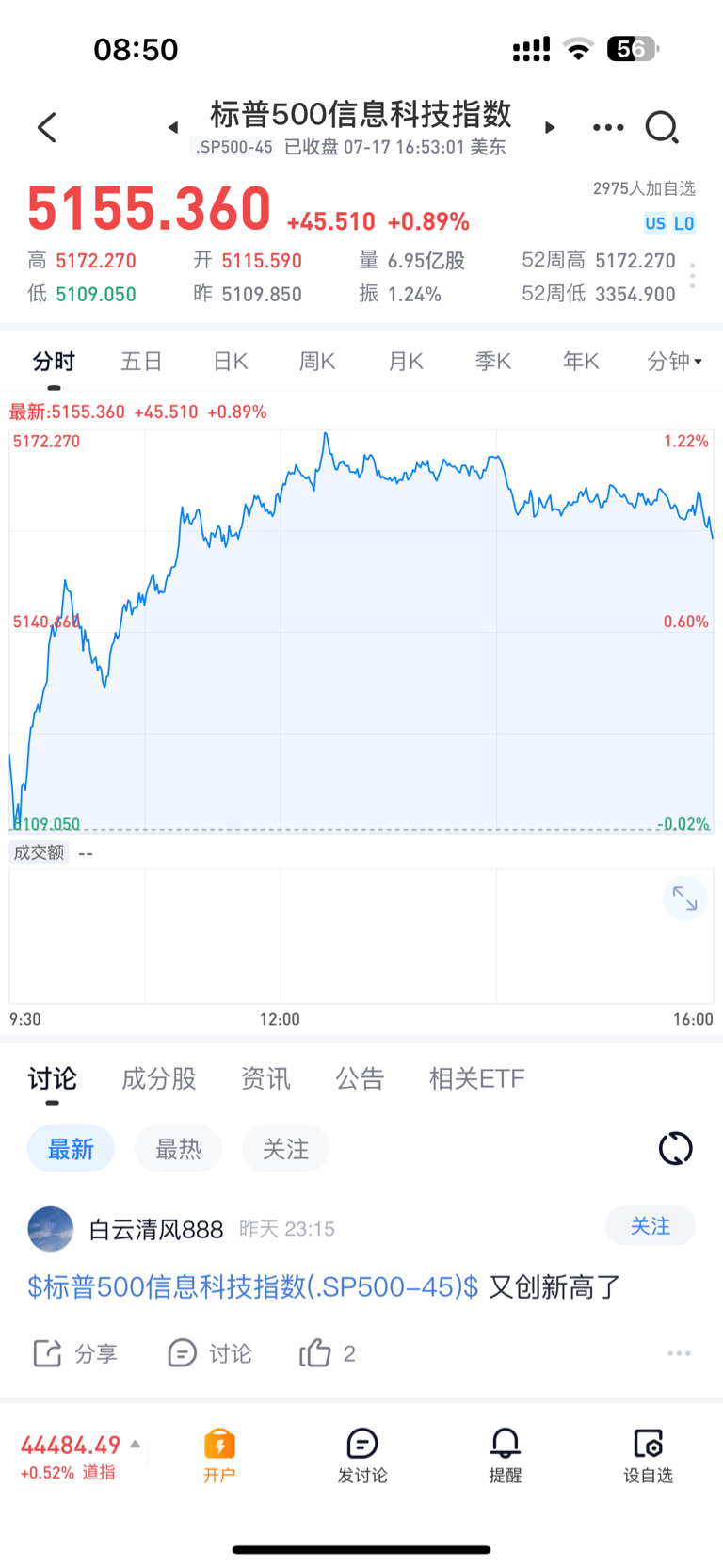This screenshot has height=1568, width=723.
Task: Tap the intraday price chart area
Action: [x=361, y=631]
